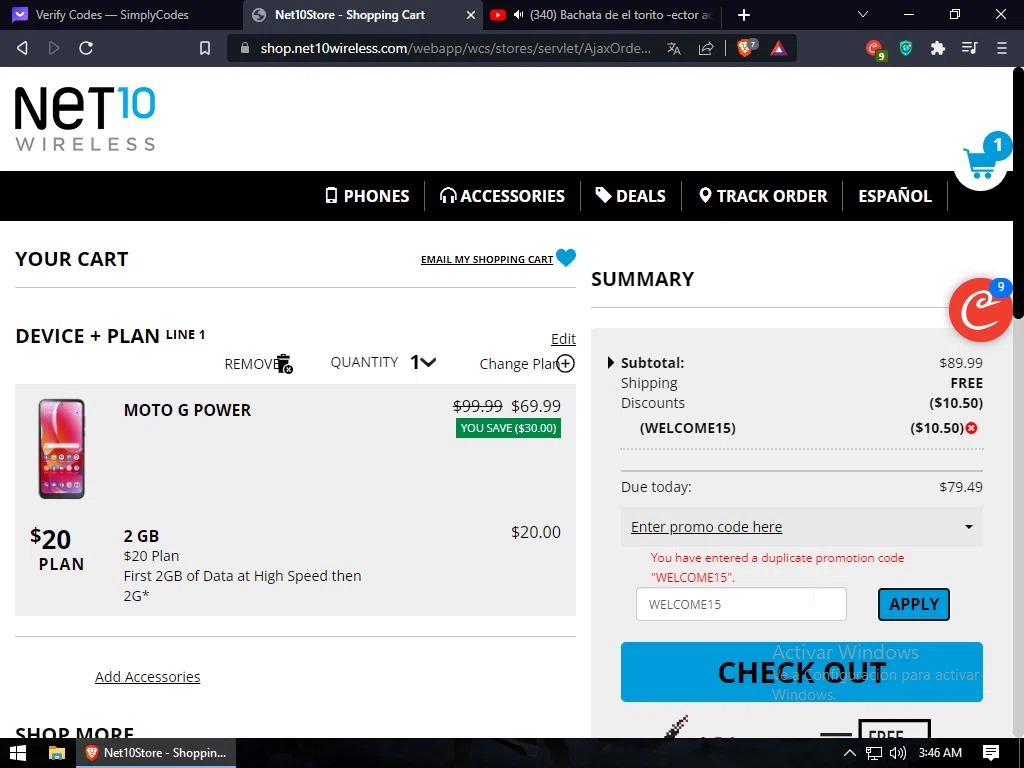Mute the YouTube tab audio icon
The image size is (1024, 768).
pos(519,14)
